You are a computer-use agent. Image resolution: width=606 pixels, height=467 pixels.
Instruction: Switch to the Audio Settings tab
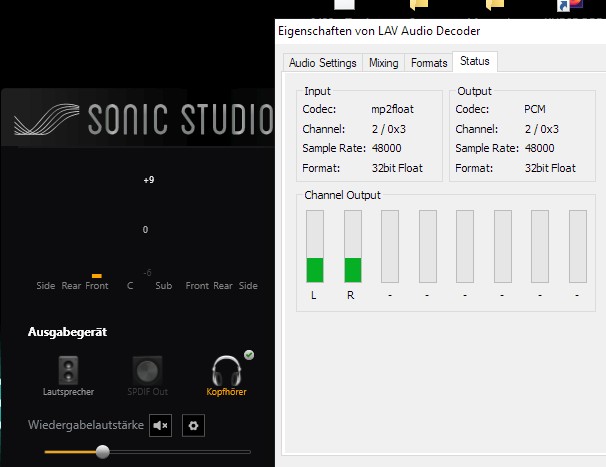(x=322, y=62)
